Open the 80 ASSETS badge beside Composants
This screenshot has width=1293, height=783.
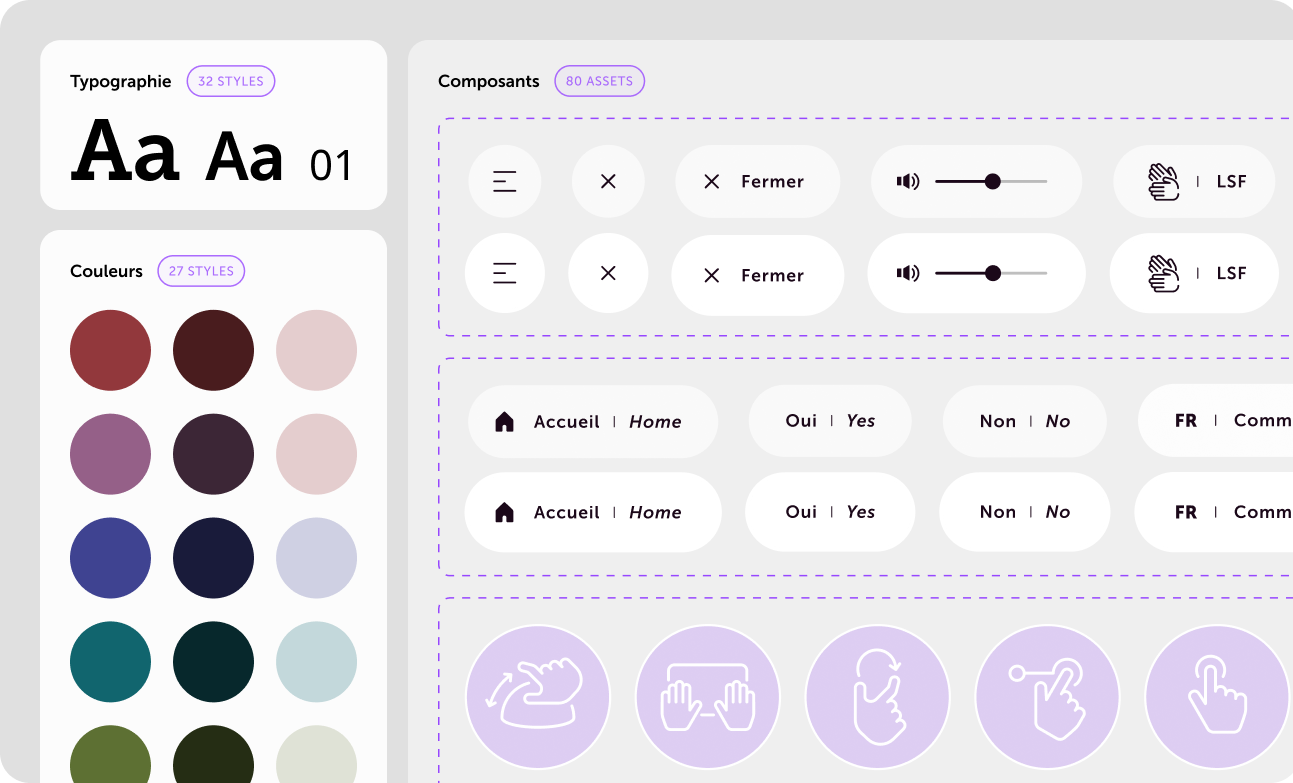(599, 81)
